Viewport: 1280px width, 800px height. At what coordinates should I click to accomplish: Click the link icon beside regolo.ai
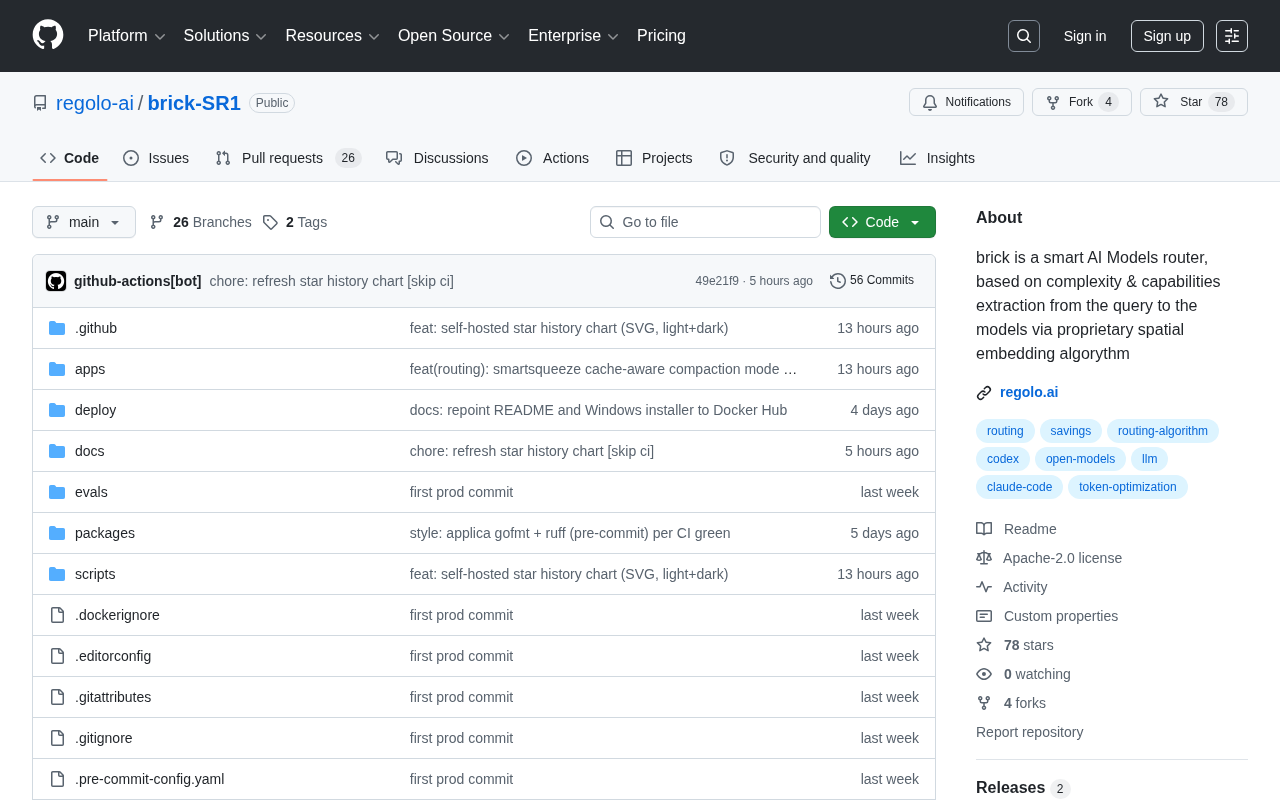click(984, 393)
